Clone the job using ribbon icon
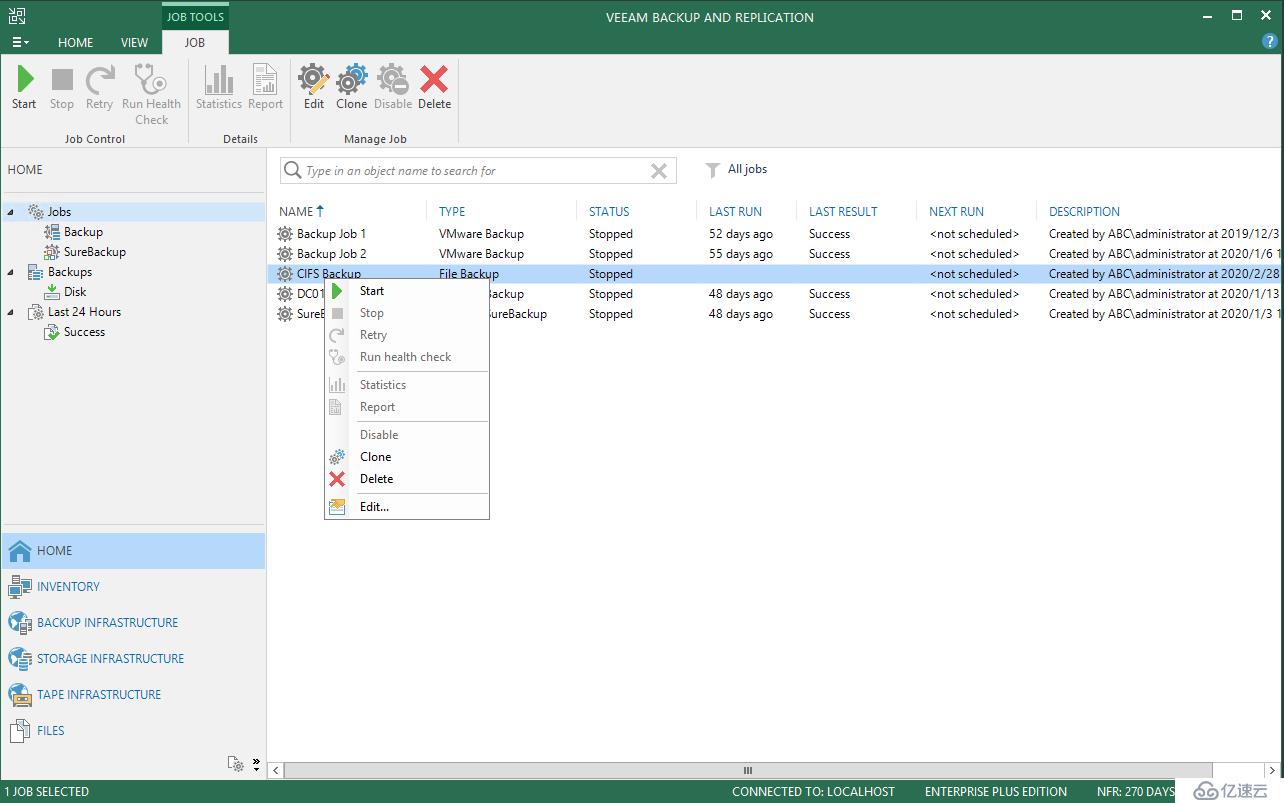This screenshot has width=1284, height=803. click(x=351, y=80)
